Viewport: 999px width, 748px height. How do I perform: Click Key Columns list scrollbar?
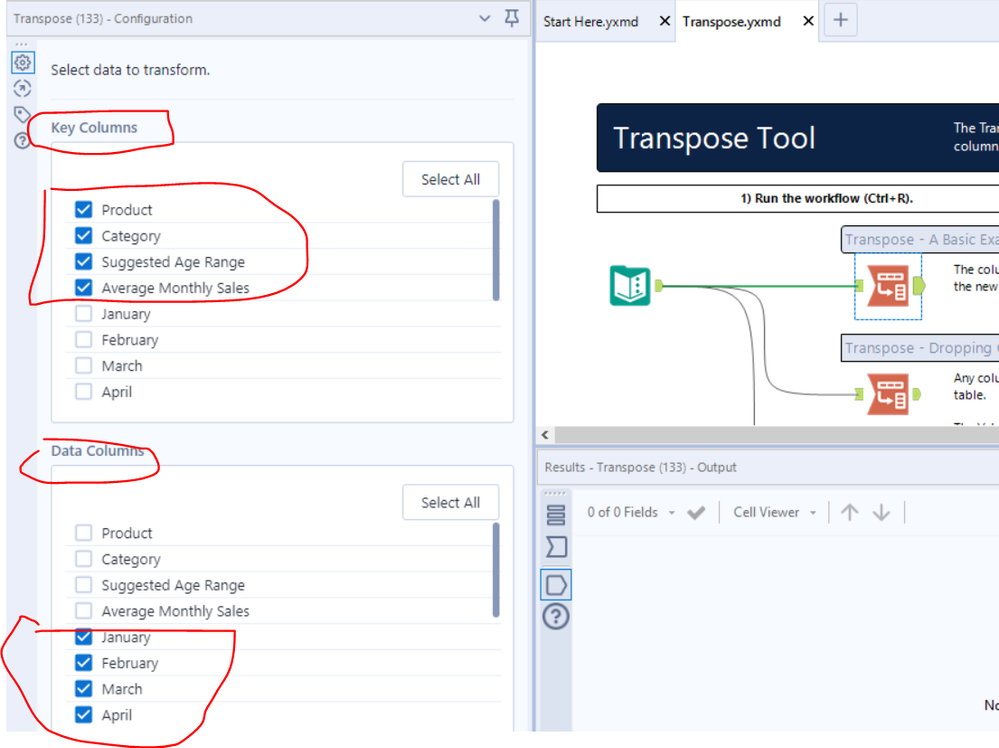pos(496,250)
